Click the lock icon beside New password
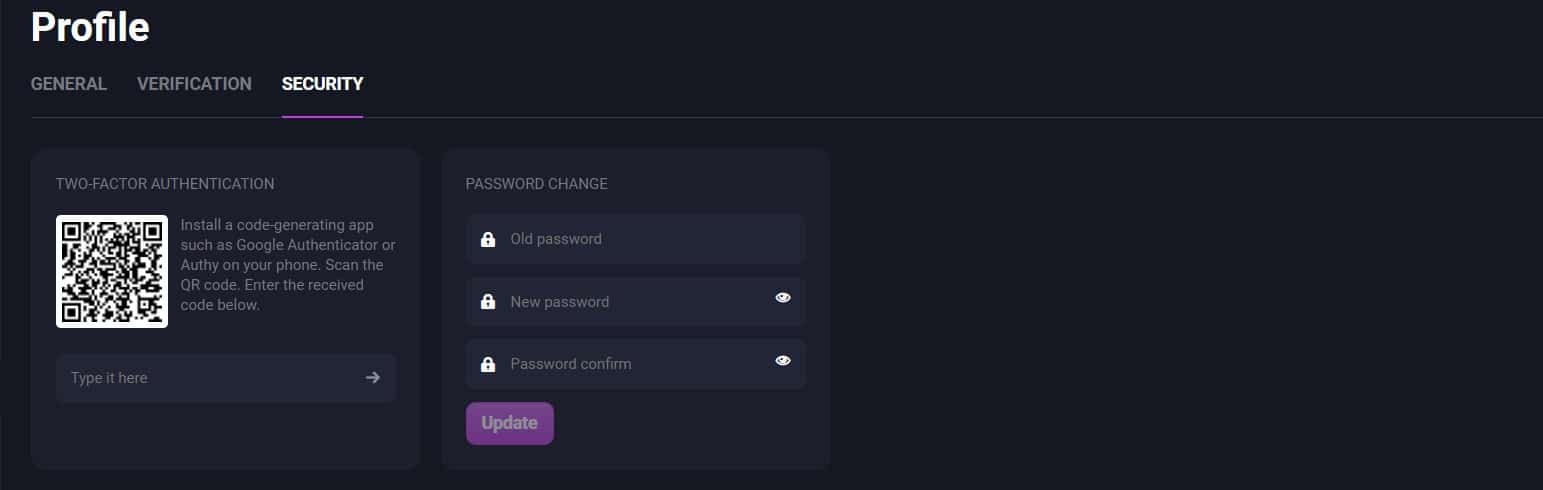This screenshot has width=1543, height=490. tap(488, 301)
